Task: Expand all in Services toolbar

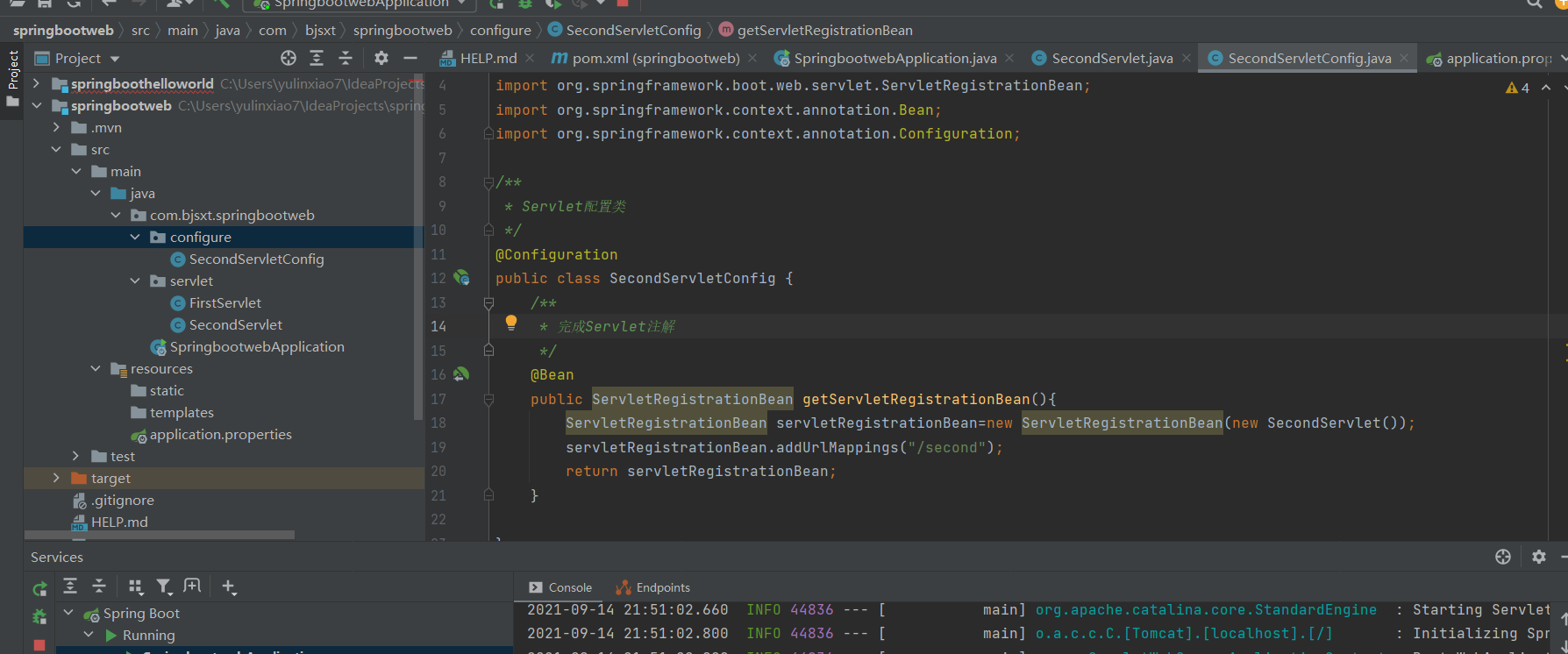Action: pos(70,586)
